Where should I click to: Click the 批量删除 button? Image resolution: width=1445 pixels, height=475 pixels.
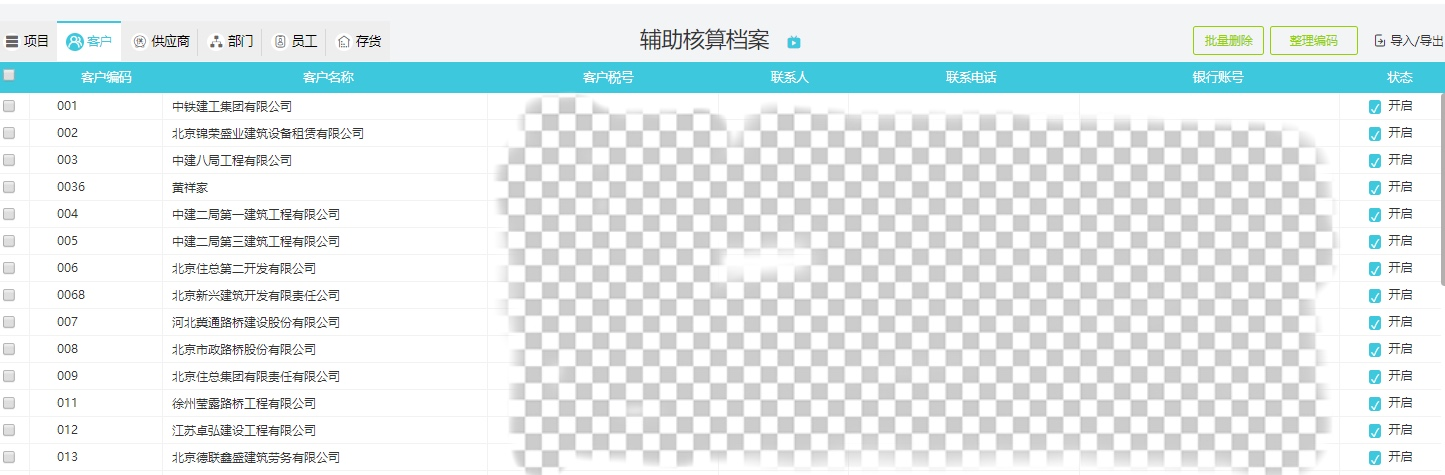pos(1228,41)
